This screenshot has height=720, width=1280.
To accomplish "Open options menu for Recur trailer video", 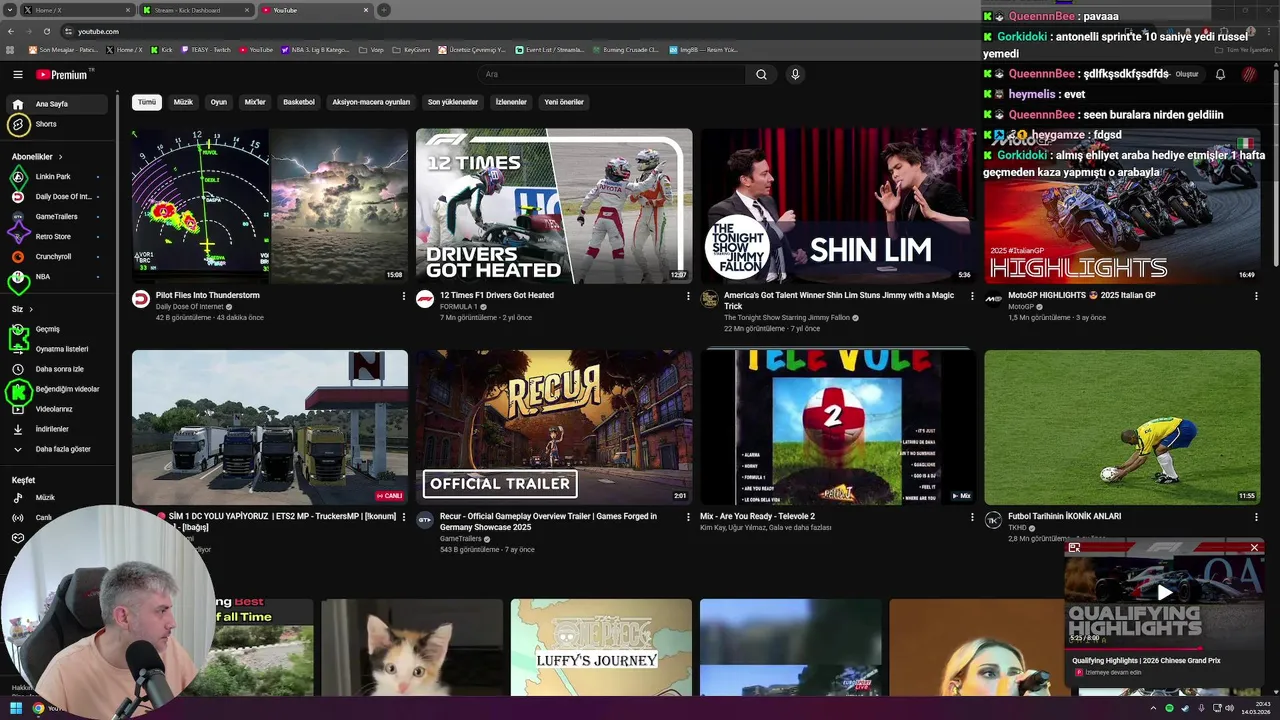I will click(688, 517).
